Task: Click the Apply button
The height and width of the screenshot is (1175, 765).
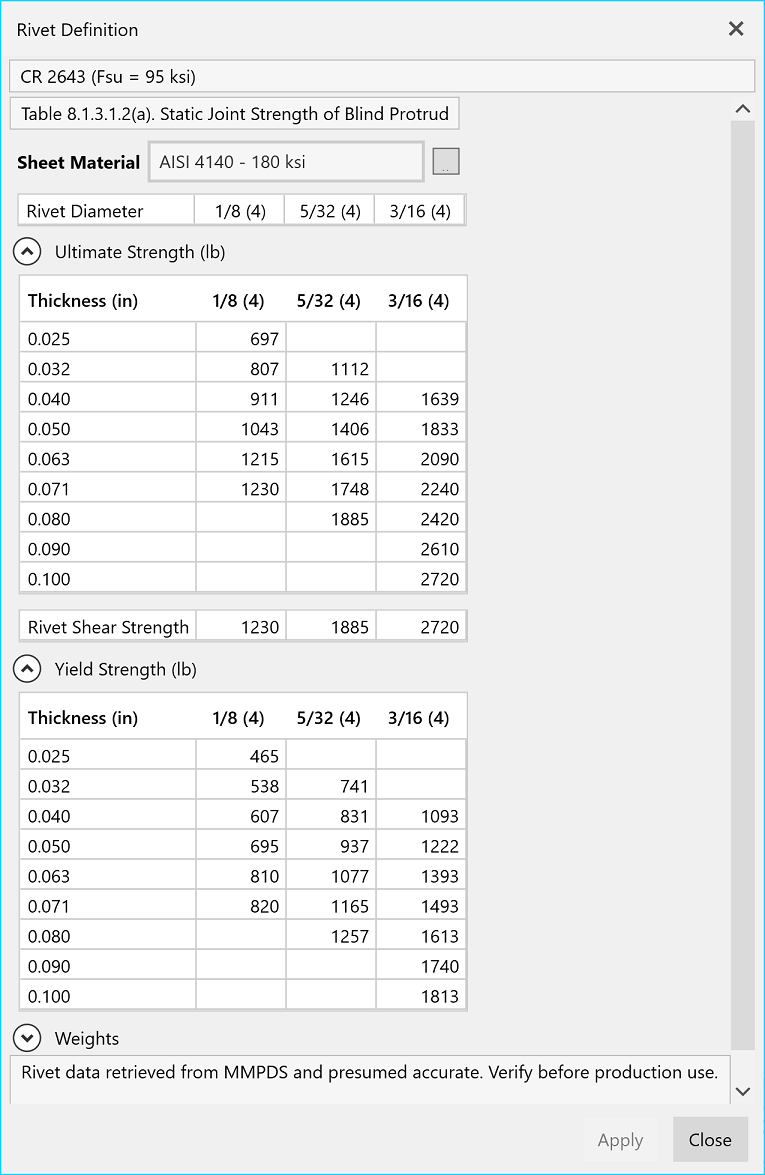Action: point(620,1140)
